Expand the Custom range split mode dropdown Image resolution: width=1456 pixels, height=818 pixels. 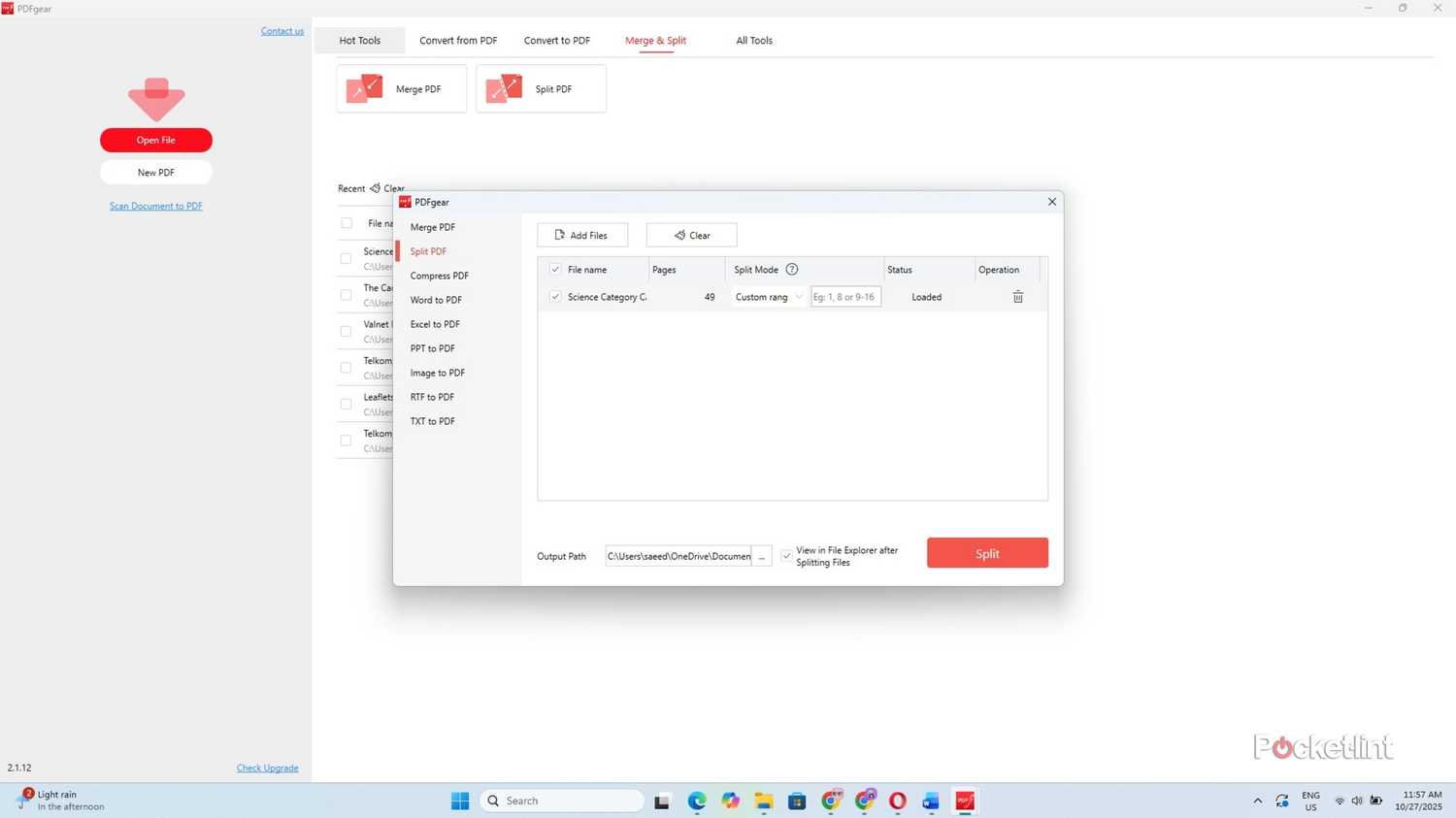(798, 297)
